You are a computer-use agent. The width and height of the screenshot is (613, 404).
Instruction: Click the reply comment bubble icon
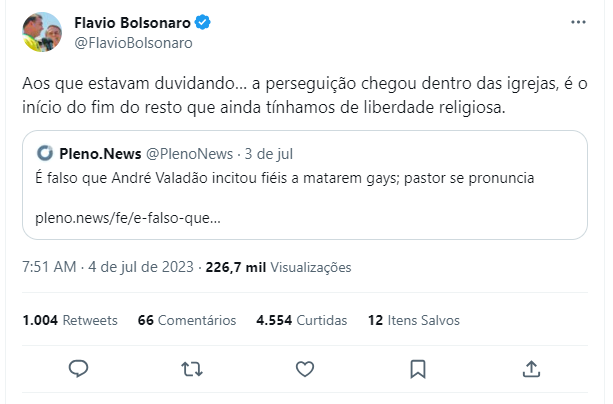point(79,368)
